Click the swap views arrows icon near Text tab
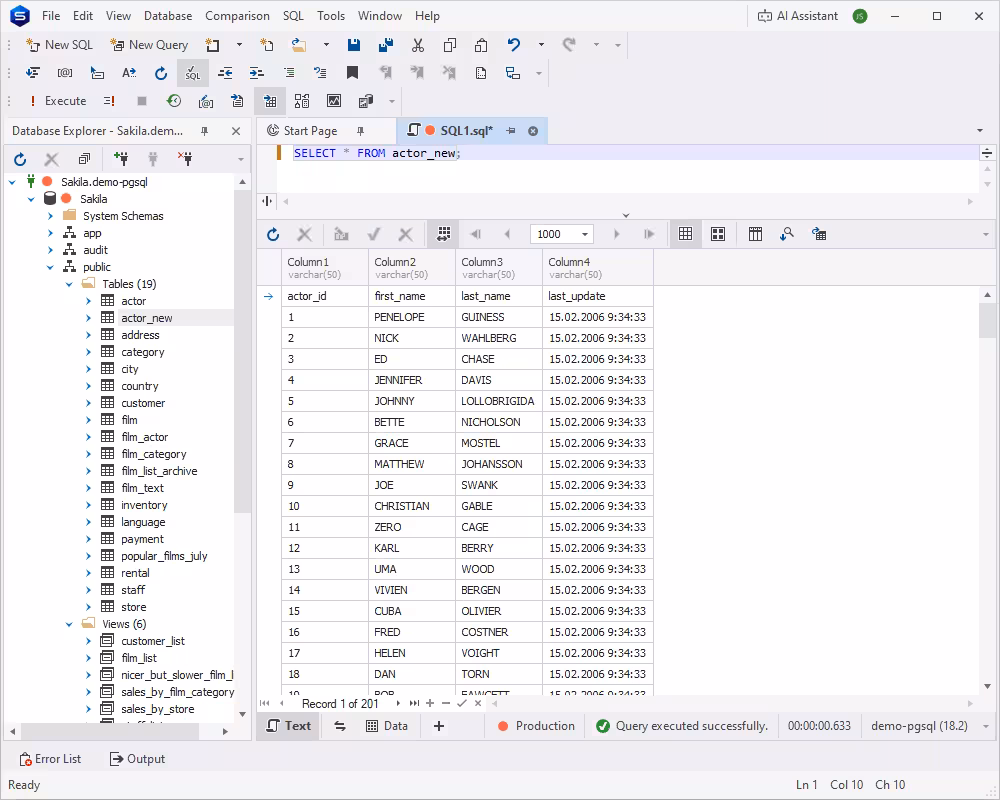This screenshot has height=800, width=1000. pyautogui.click(x=340, y=726)
